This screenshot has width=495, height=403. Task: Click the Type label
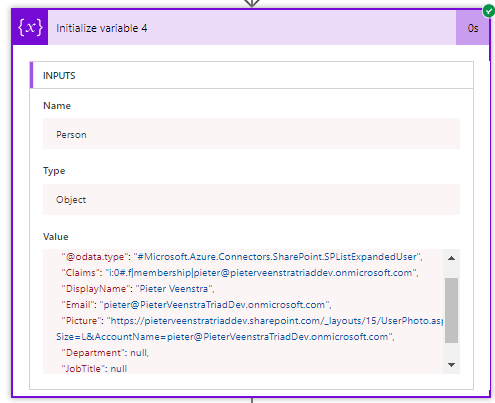[54, 171]
